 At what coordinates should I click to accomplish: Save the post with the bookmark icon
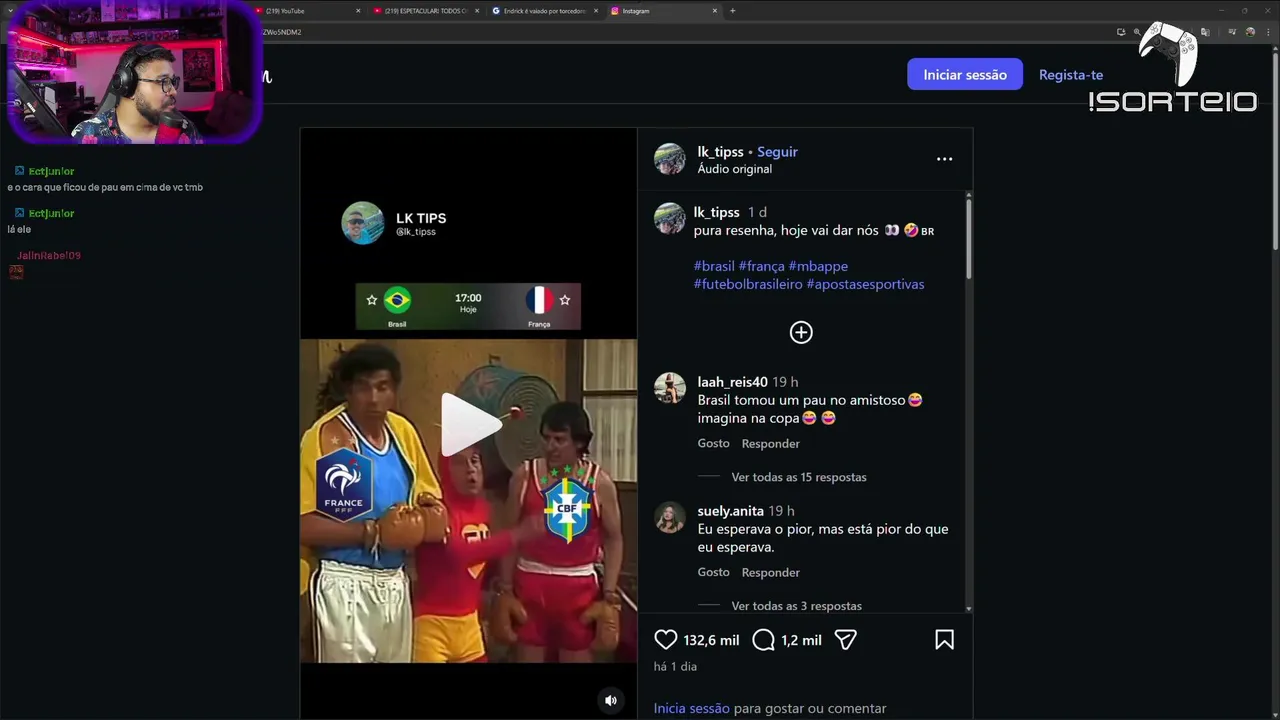944,640
